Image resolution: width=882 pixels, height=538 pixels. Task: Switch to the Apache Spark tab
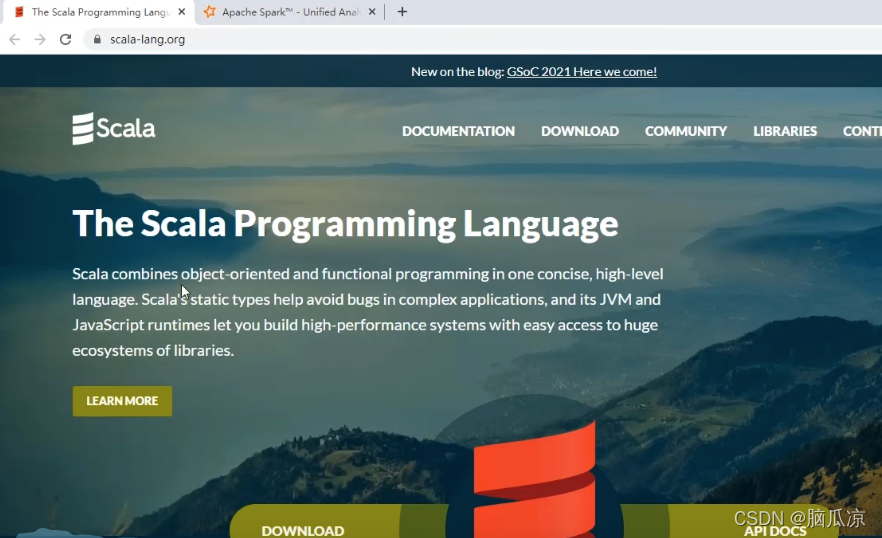click(x=290, y=12)
